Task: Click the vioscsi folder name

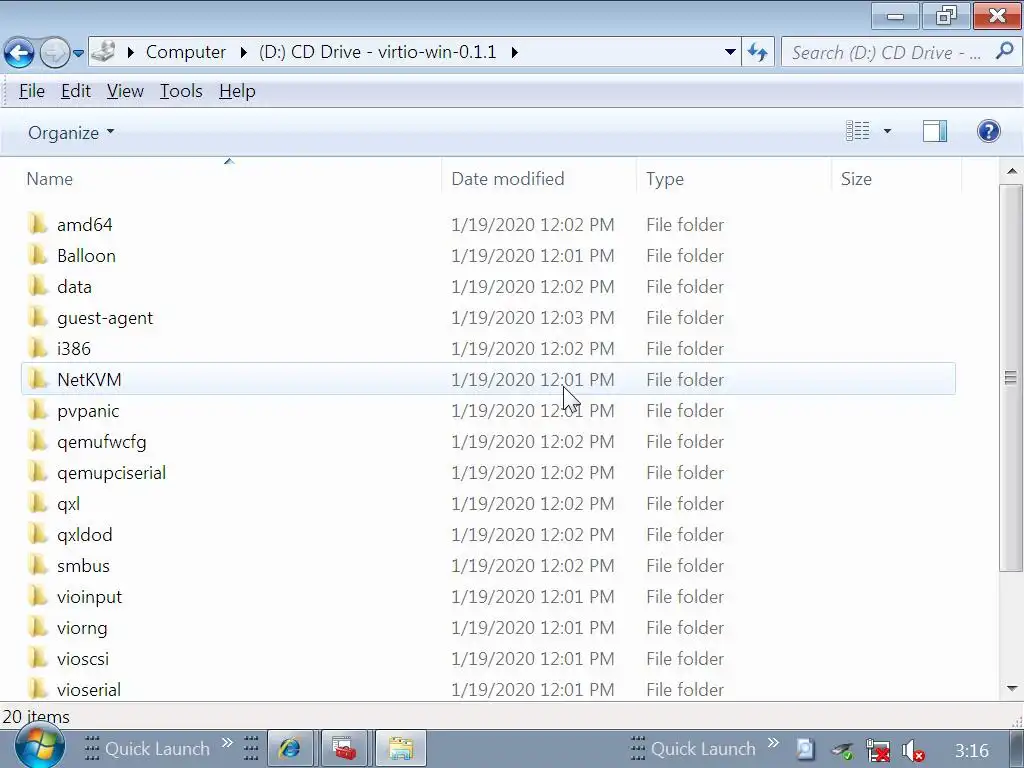Action: [x=83, y=659]
